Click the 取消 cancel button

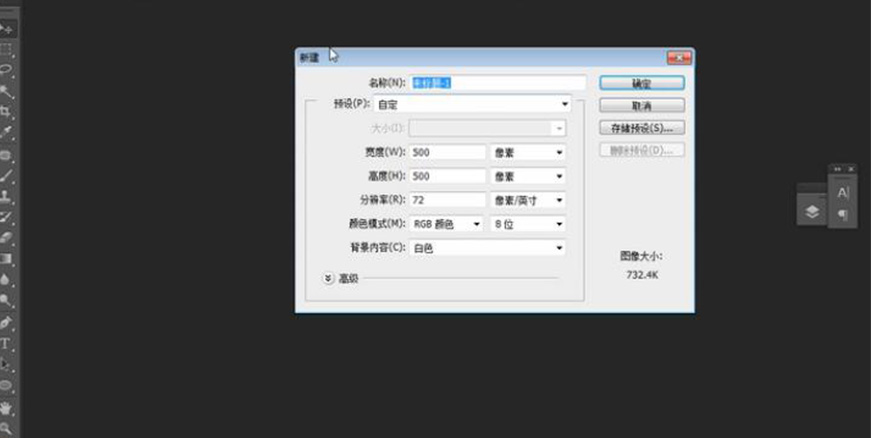pyautogui.click(x=641, y=106)
